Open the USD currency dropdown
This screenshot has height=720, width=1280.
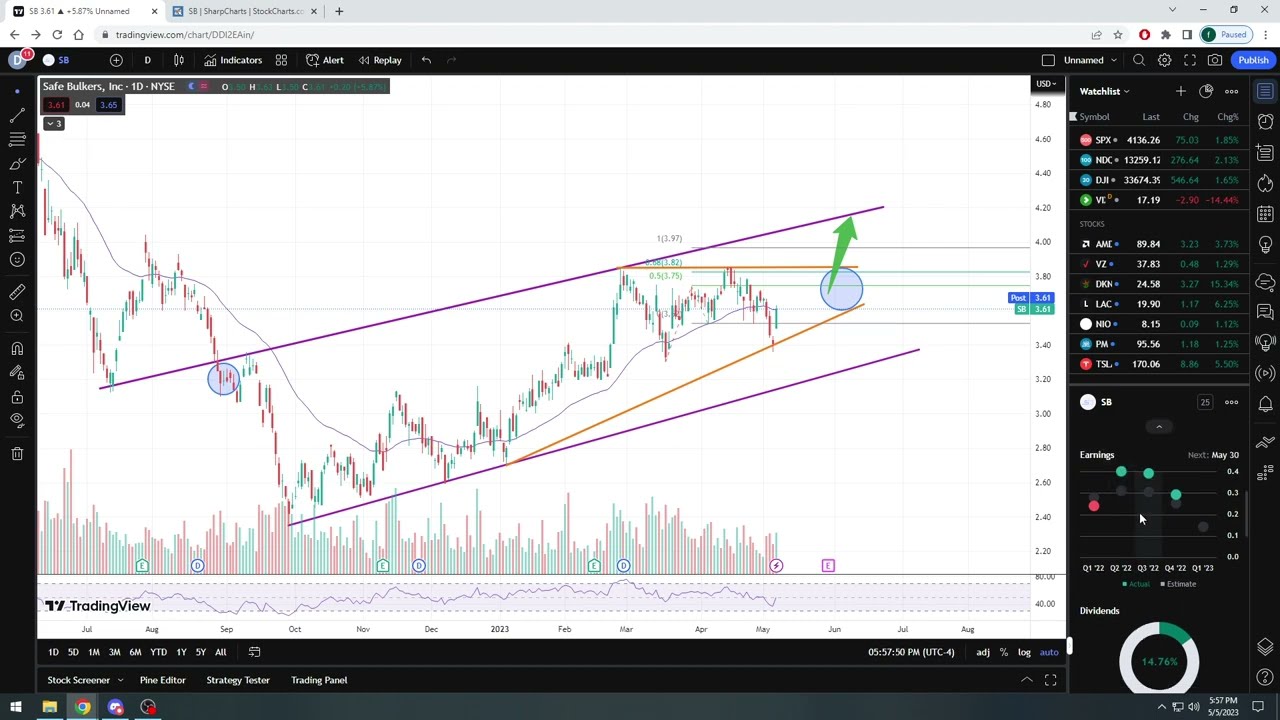point(1047,84)
